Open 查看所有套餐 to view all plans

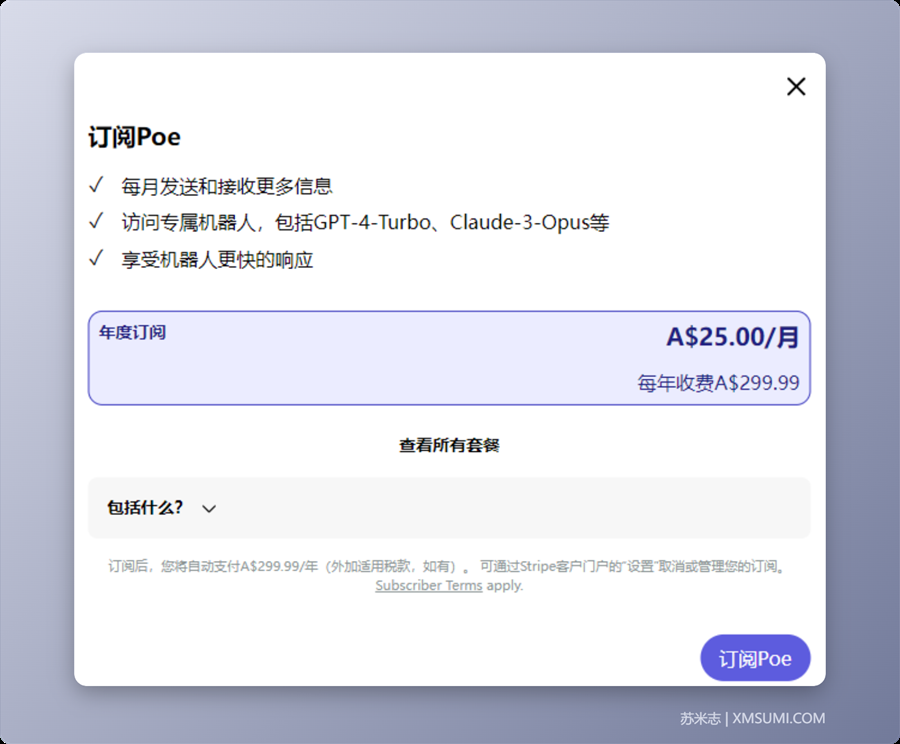pos(450,445)
